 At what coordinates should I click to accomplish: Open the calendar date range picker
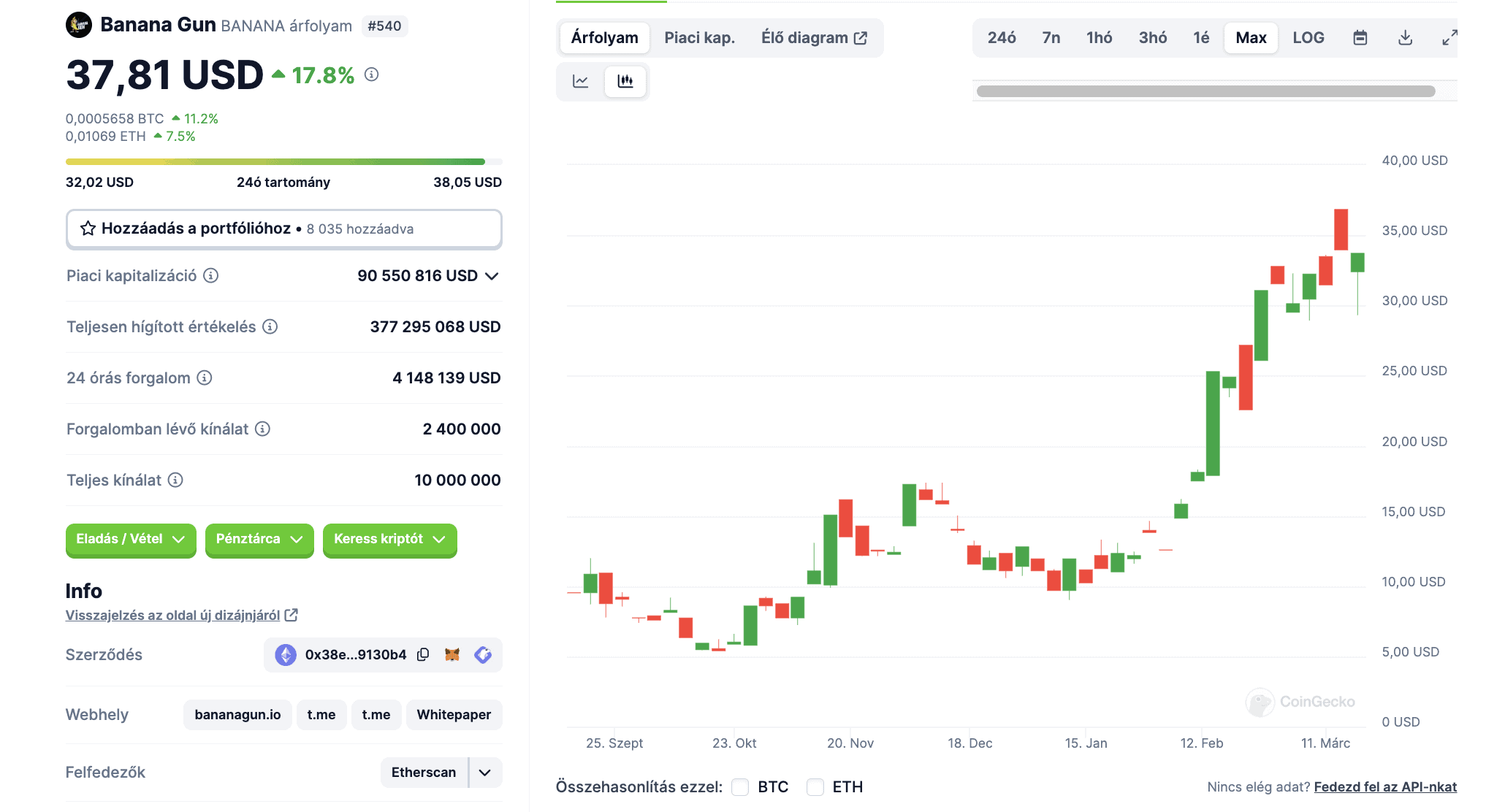tap(1360, 38)
